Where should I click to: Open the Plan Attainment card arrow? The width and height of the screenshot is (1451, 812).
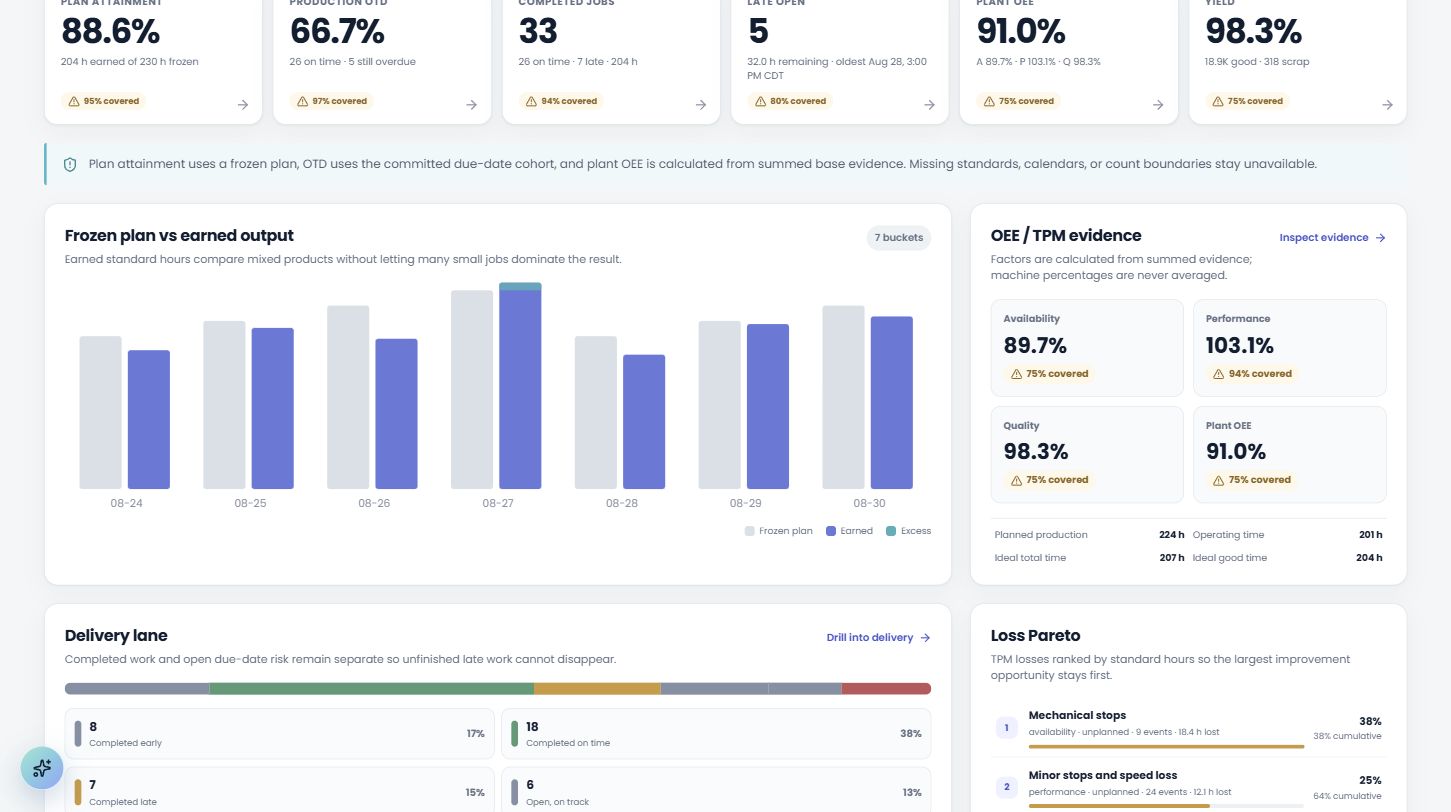[x=242, y=104]
